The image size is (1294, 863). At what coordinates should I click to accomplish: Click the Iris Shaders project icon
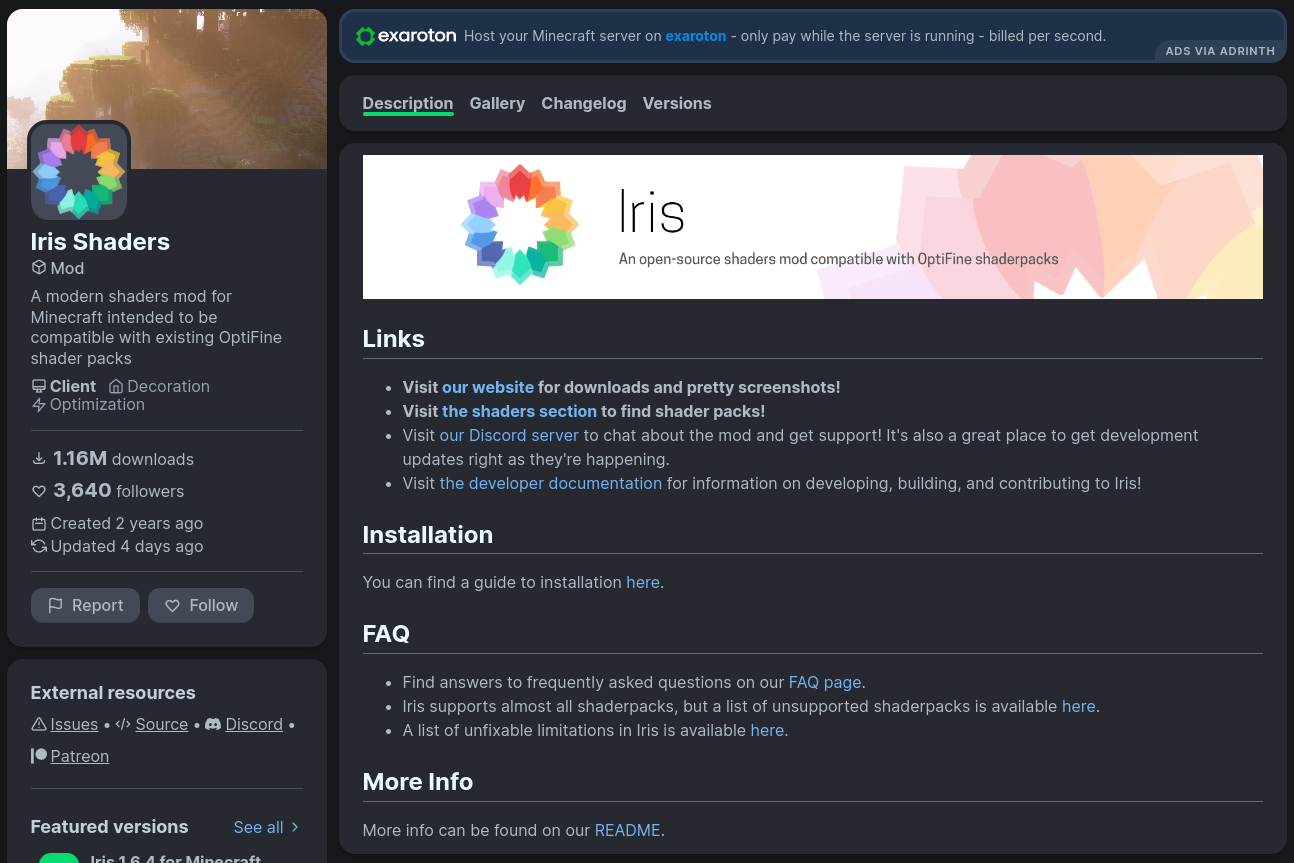click(x=79, y=171)
